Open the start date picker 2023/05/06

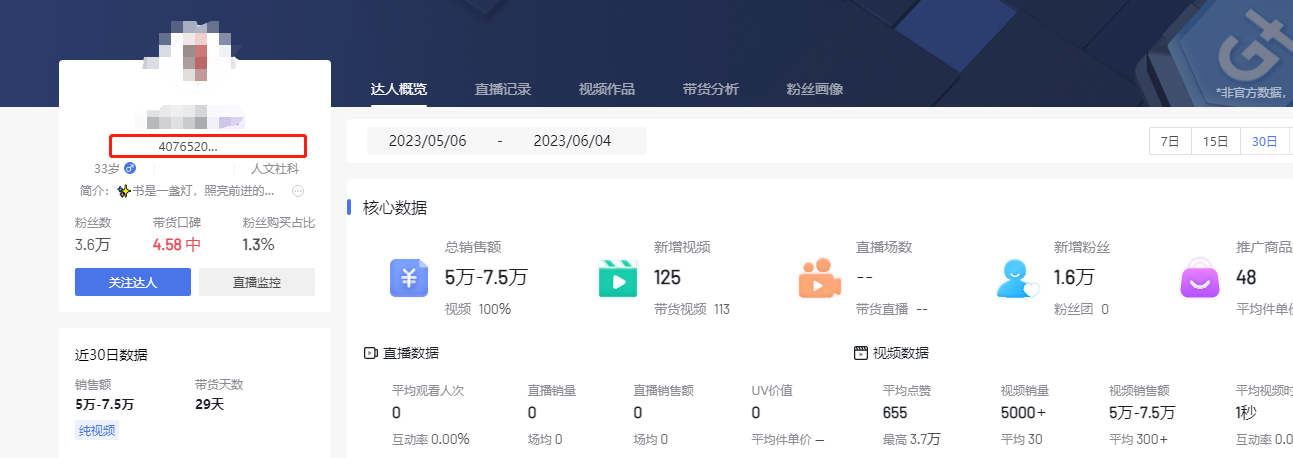pos(427,141)
